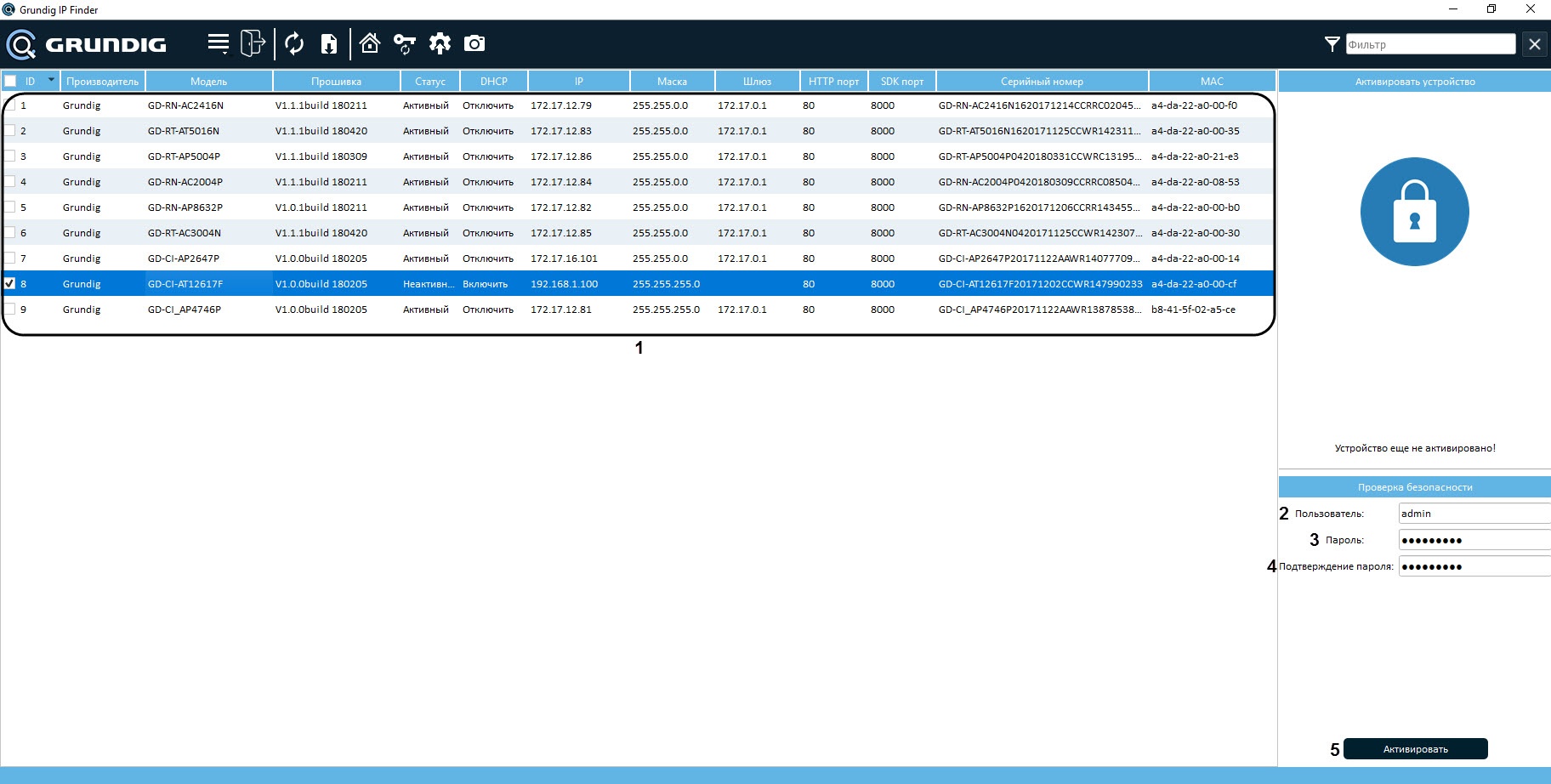Click the filter funnel icon
1551x784 pixels.
point(1332,44)
